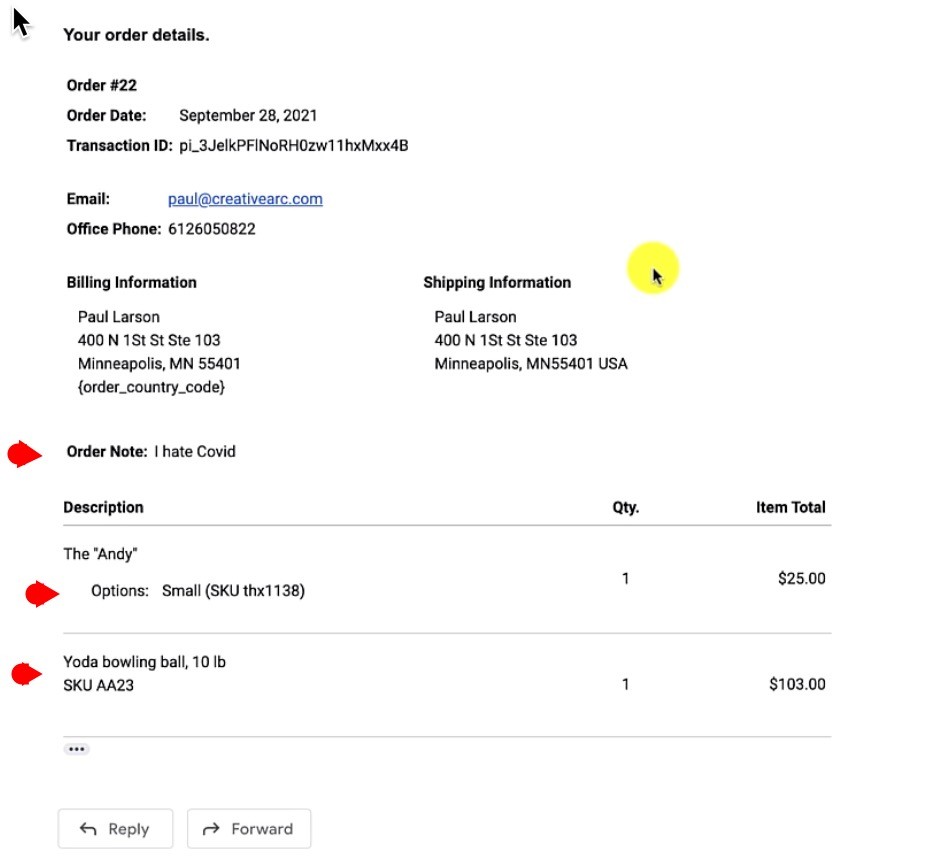Click the Description column header
Image resolution: width=938 pixels, height=868 pixels.
click(x=103, y=507)
